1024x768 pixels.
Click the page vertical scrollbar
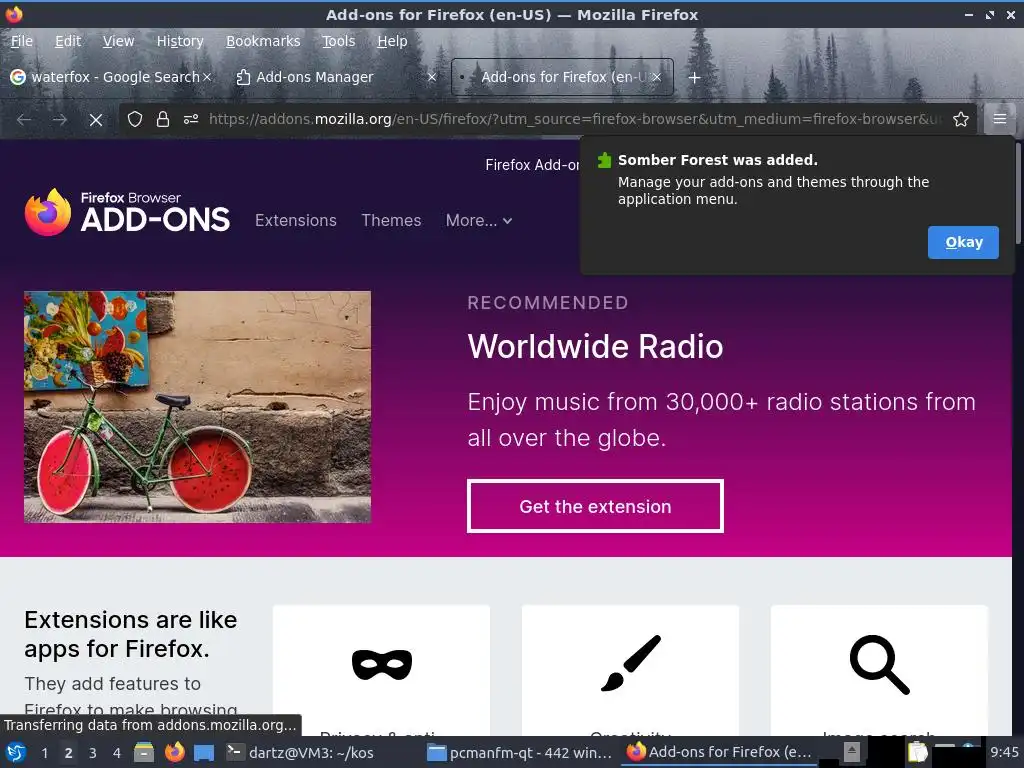coord(1017,193)
